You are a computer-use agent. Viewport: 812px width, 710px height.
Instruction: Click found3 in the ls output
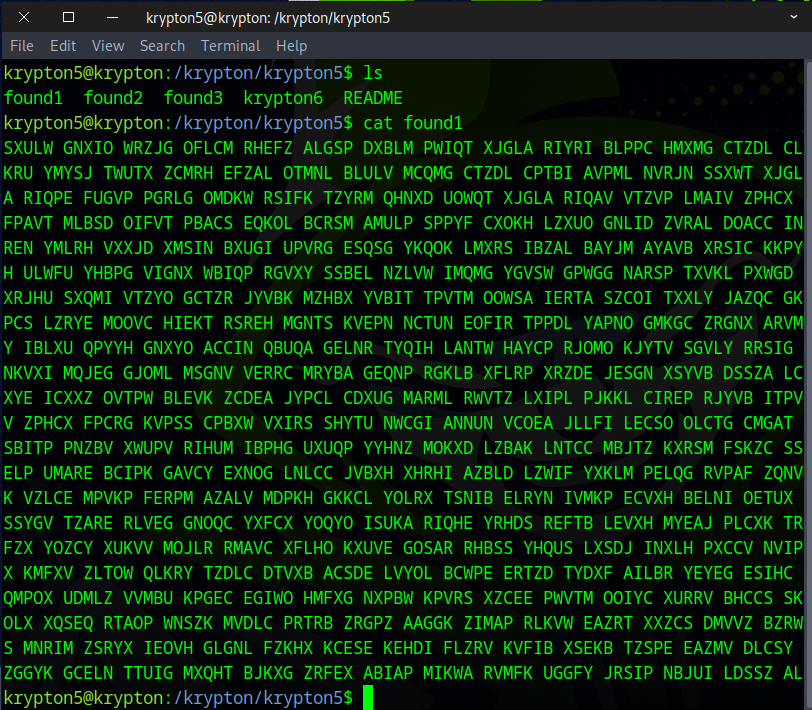pos(193,98)
